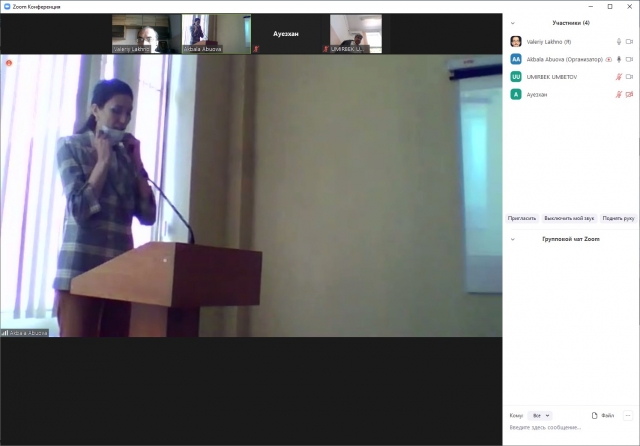Click Akbala Abuova's microphone icon in participants
The width and height of the screenshot is (640, 446).
click(x=619, y=59)
